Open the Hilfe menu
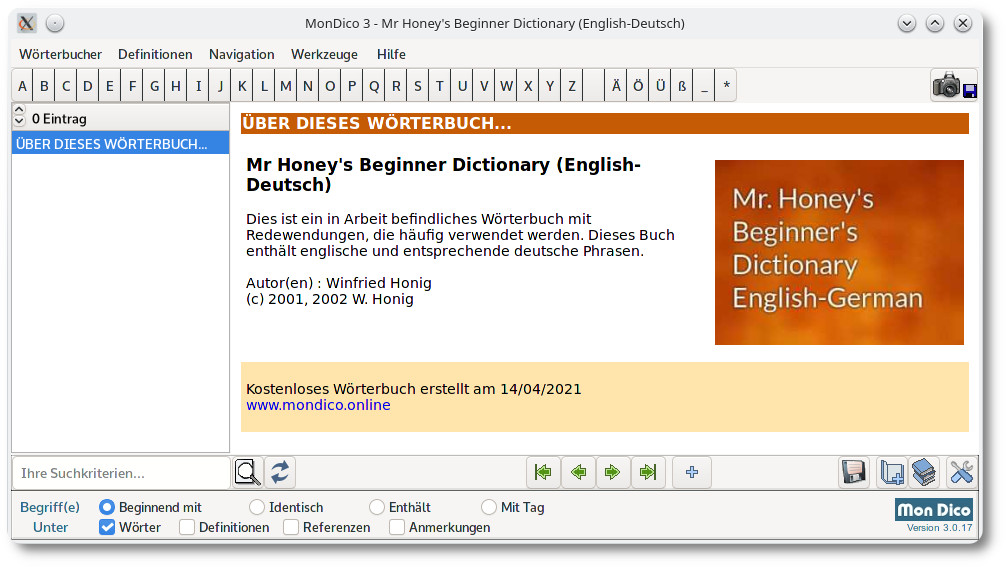The width and height of the screenshot is (1006, 567). tap(391, 55)
